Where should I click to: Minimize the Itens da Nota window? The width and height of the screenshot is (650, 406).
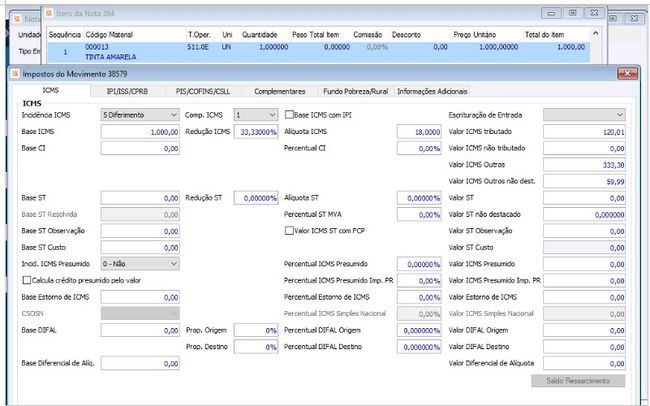(x=551, y=13)
